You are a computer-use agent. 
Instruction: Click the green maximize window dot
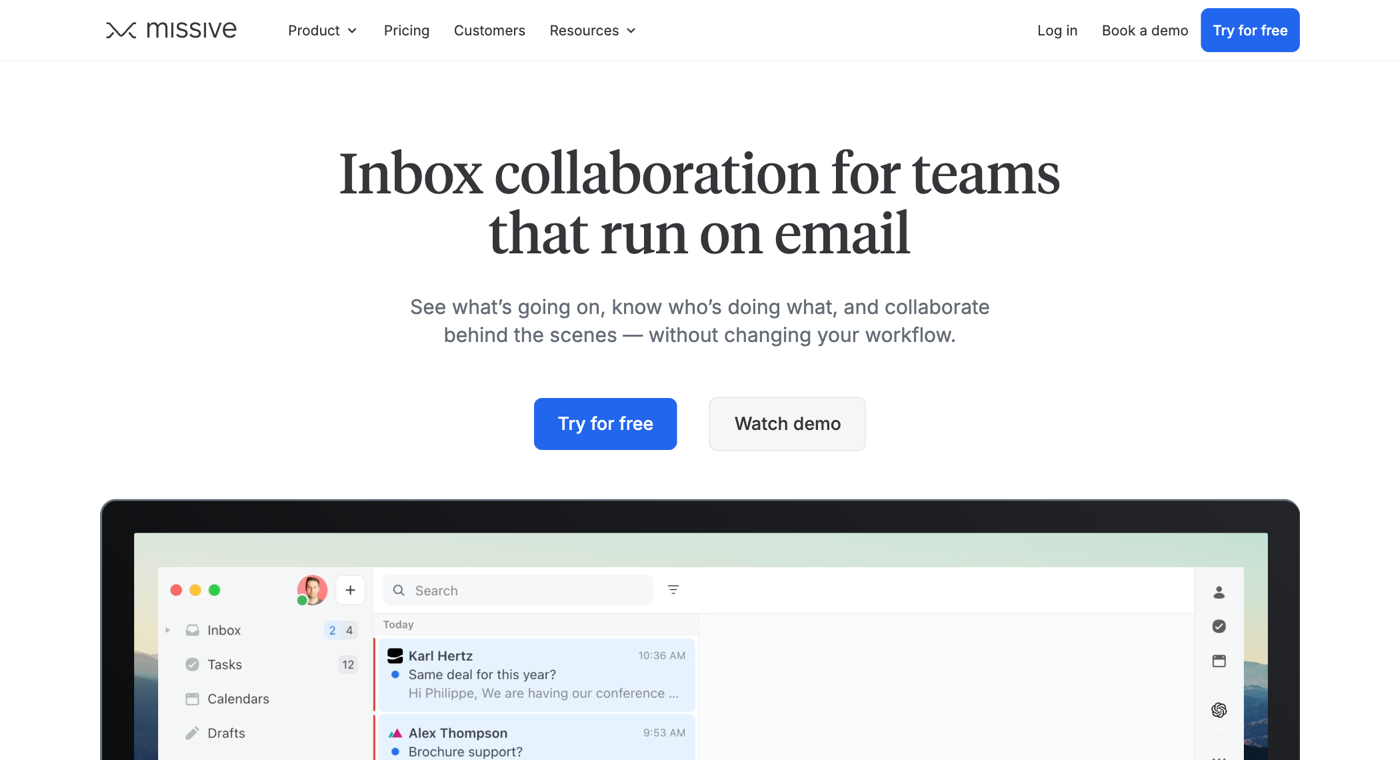coord(214,590)
